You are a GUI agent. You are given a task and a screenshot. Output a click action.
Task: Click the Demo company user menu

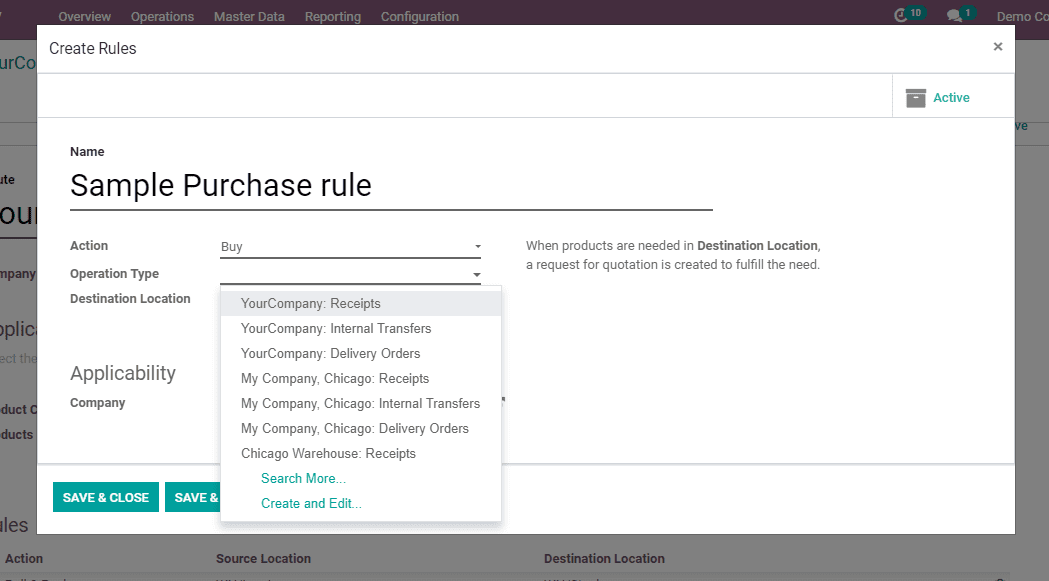[1022, 17]
